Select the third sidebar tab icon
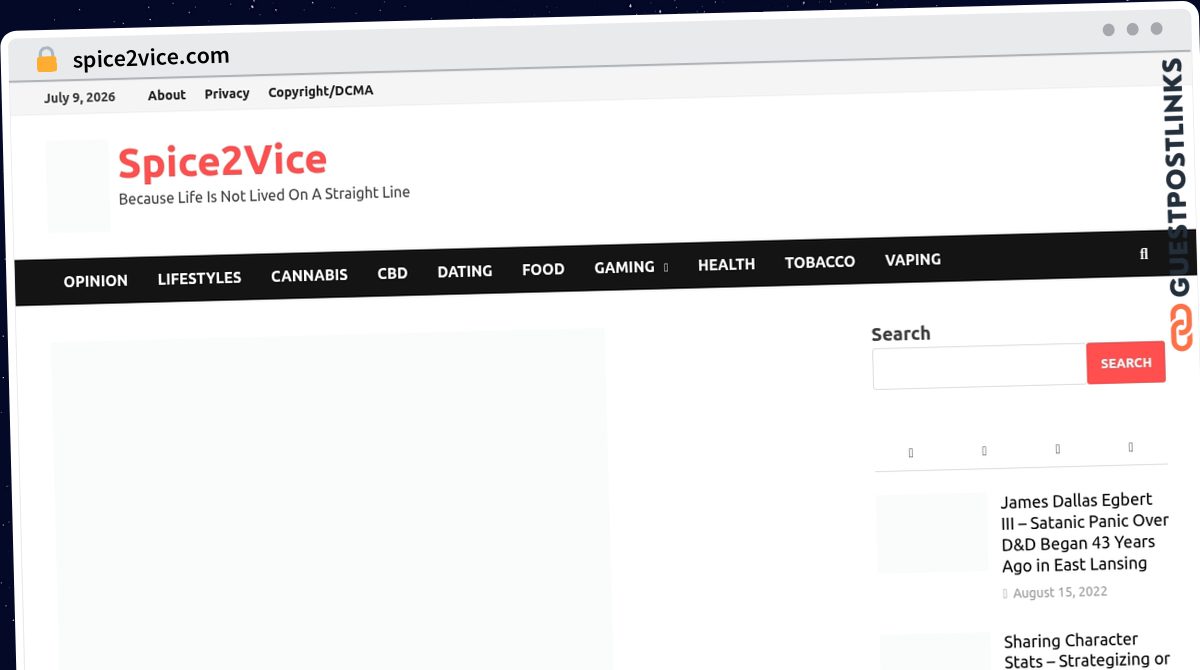This screenshot has height=670, width=1200. point(1057,449)
